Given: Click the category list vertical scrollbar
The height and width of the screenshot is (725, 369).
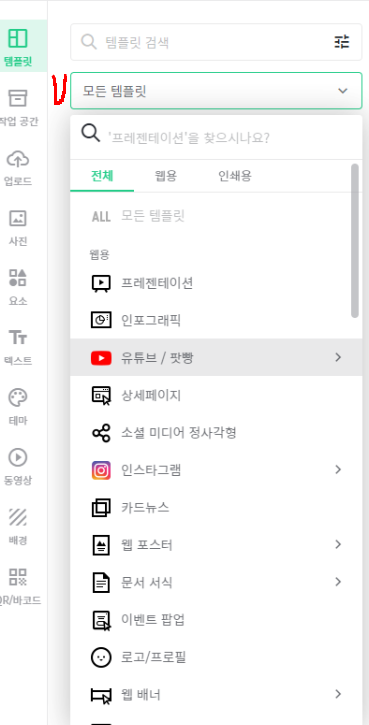Looking at the screenshot, I should pos(355,240).
